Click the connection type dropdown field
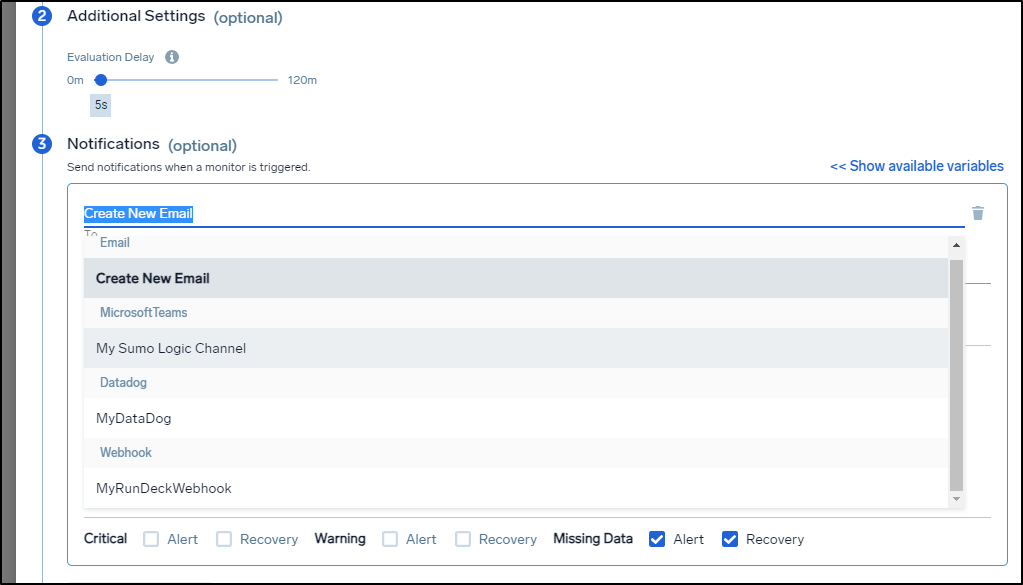 pyautogui.click(x=524, y=214)
